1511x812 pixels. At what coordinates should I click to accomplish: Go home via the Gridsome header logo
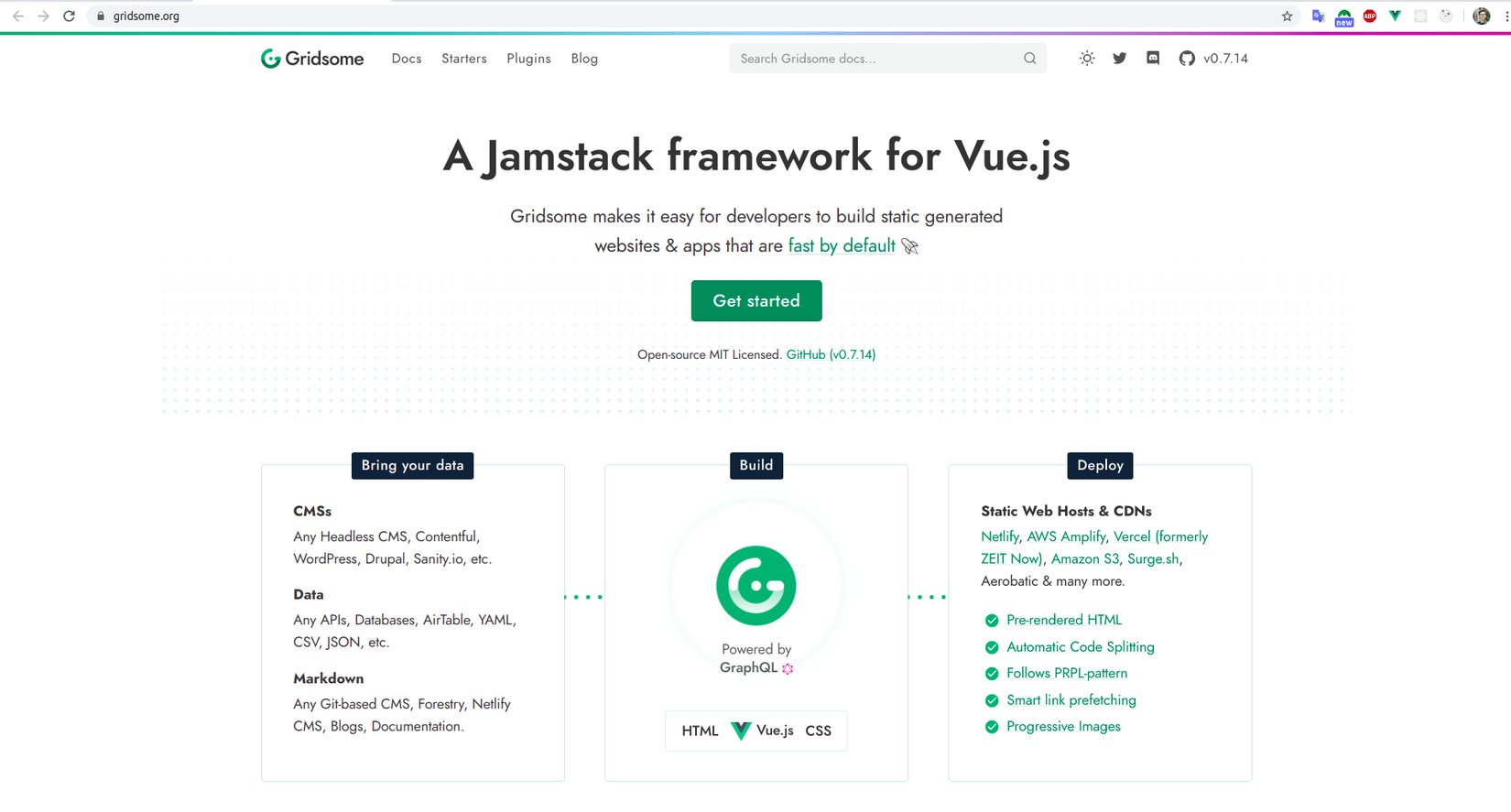(x=312, y=59)
